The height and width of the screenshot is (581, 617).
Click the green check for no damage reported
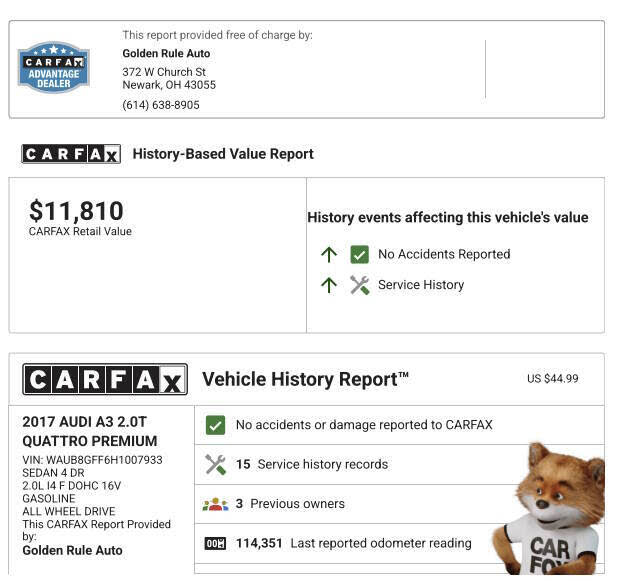coord(215,425)
